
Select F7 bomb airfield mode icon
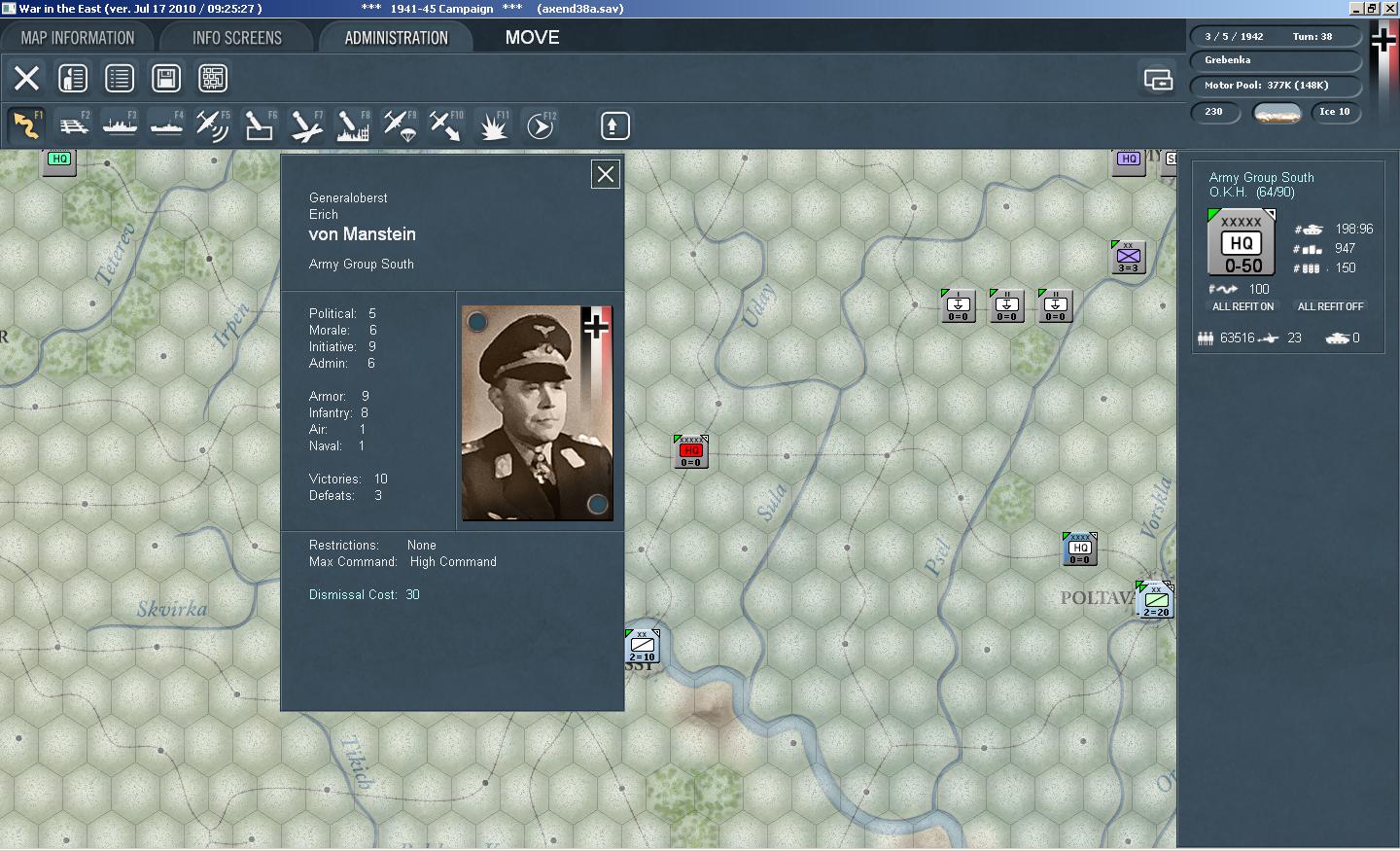click(x=306, y=125)
